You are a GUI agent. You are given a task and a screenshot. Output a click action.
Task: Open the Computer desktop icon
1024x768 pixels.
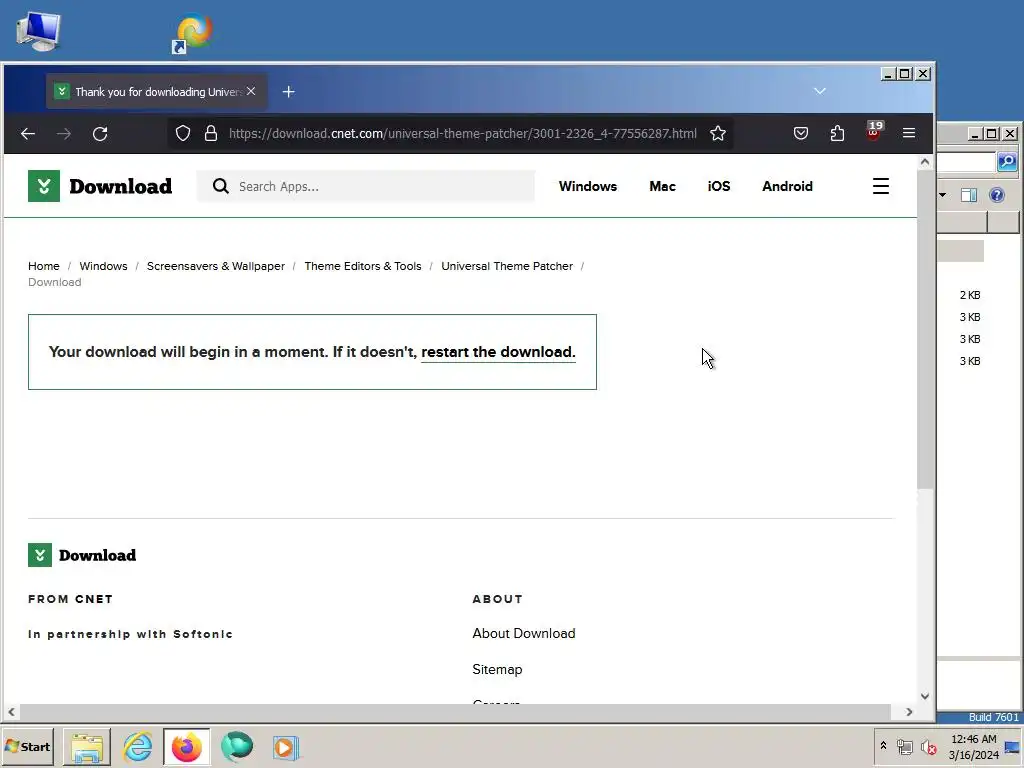pos(38,32)
